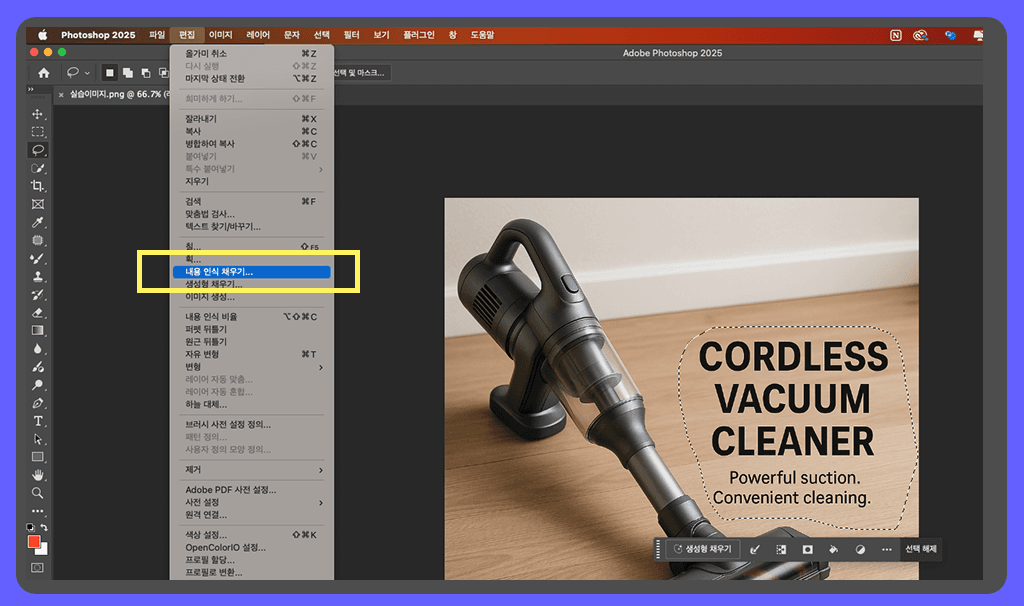Click 생성형 채우기 button in contextual taskbar

pos(703,549)
